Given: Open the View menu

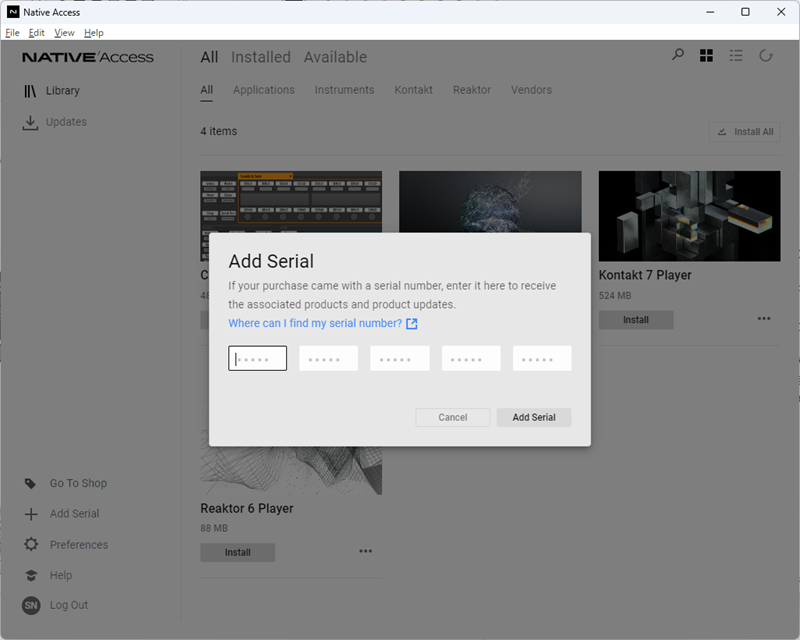Looking at the screenshot, I should (x=64, y=33).
